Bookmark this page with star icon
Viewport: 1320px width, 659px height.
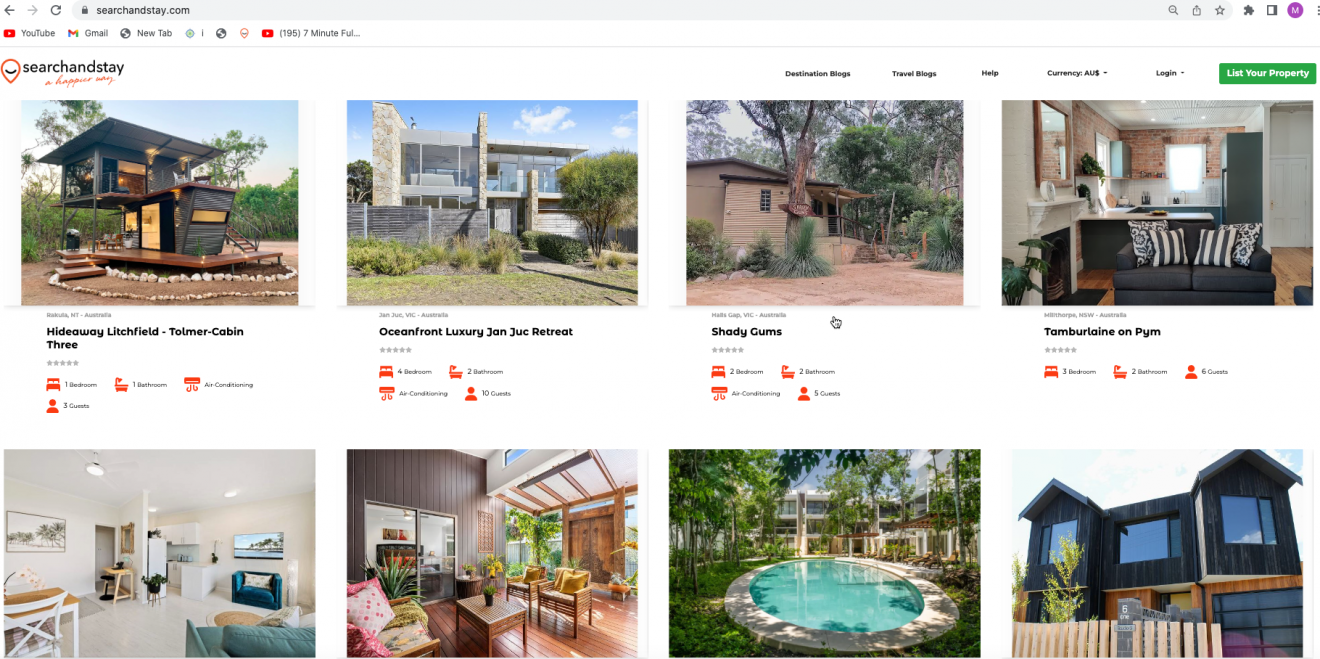point(1220,10)
